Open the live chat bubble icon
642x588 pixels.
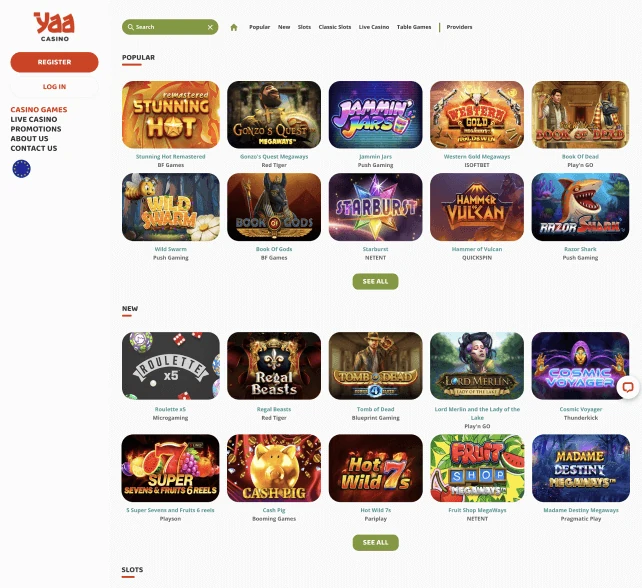click(628, 387)
